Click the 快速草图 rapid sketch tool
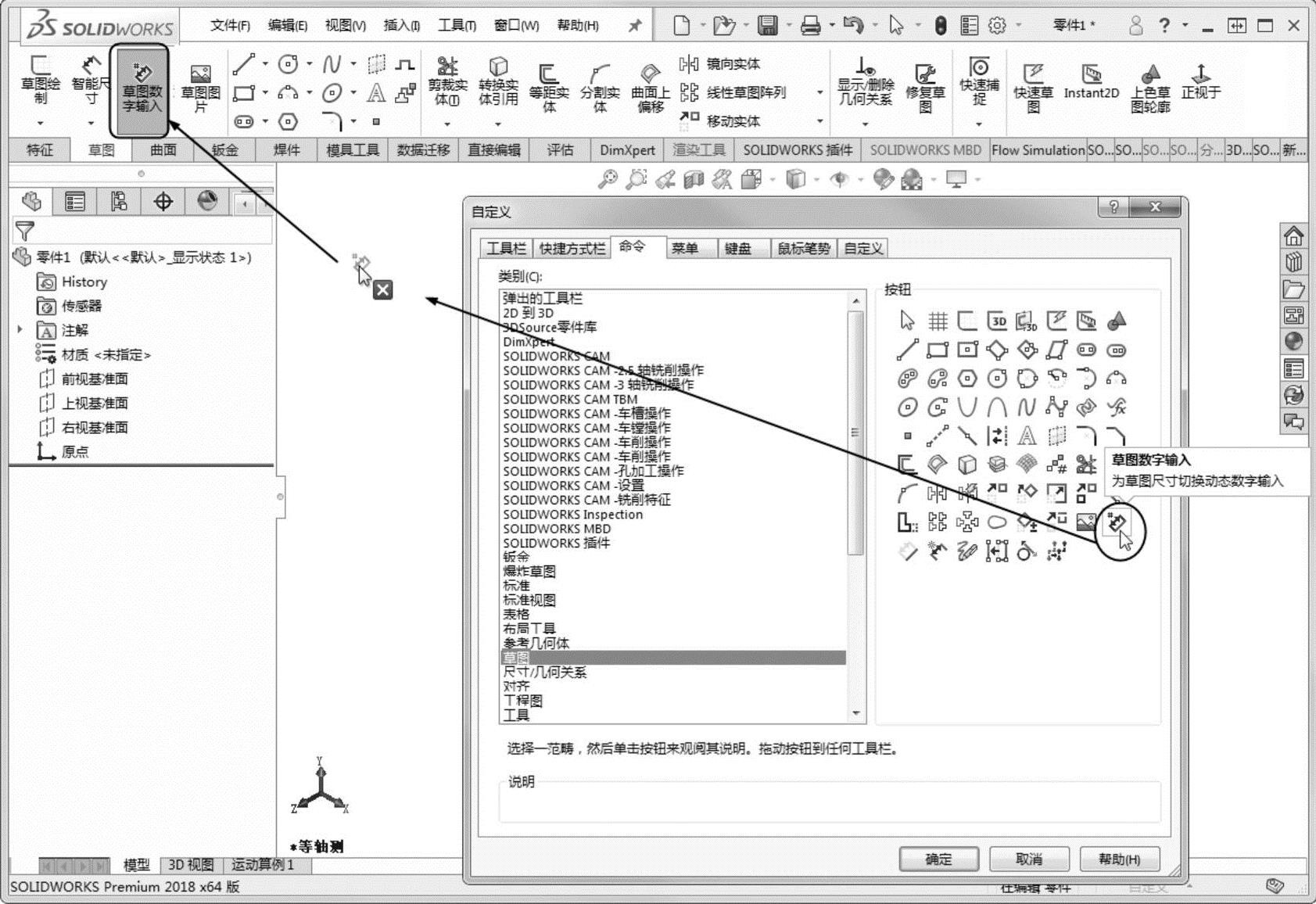 (1034, 88)
